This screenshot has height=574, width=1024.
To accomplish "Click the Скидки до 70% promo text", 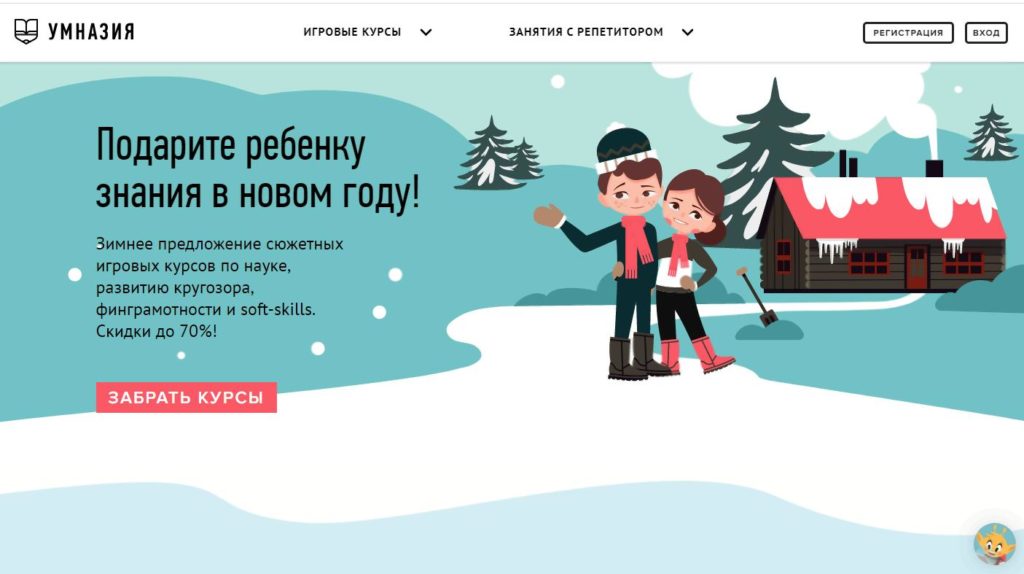I will [x=156, y=331].
